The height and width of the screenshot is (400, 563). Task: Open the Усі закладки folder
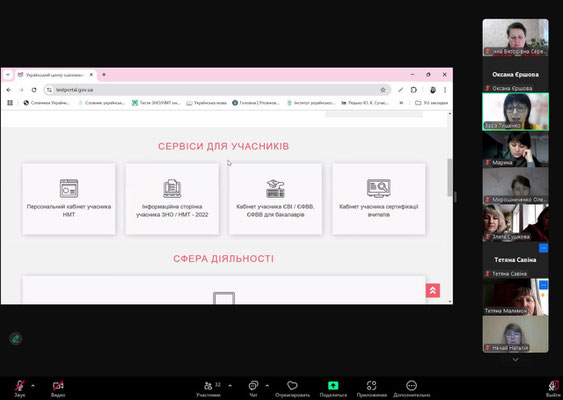click(432, 103)
